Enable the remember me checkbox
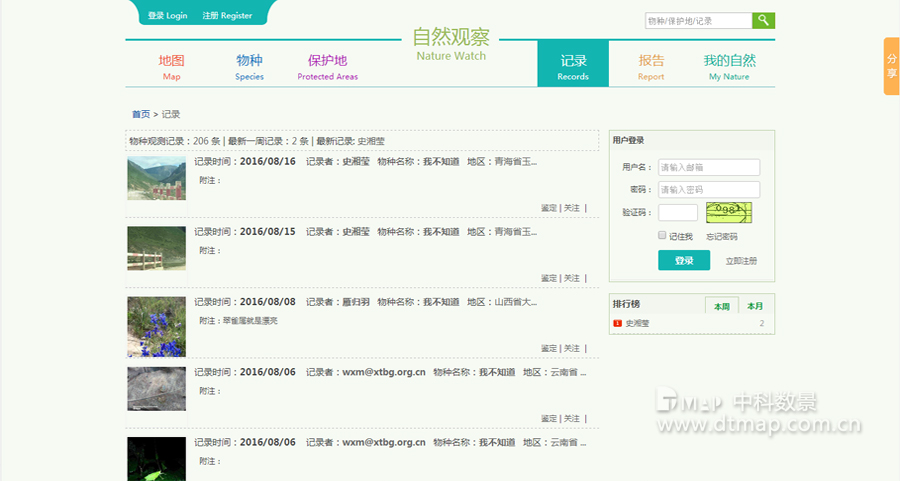900x481 pixels. [x=662, y=236]
